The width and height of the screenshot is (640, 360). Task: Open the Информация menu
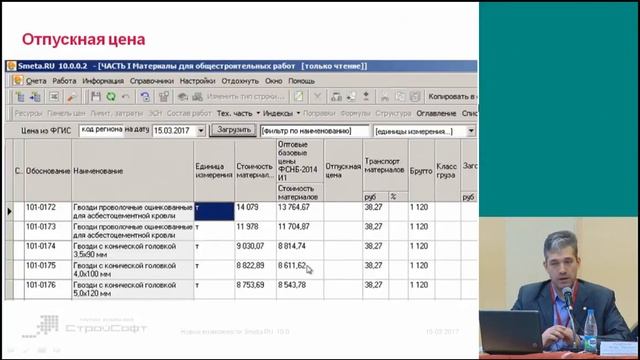tap(103, 81)
